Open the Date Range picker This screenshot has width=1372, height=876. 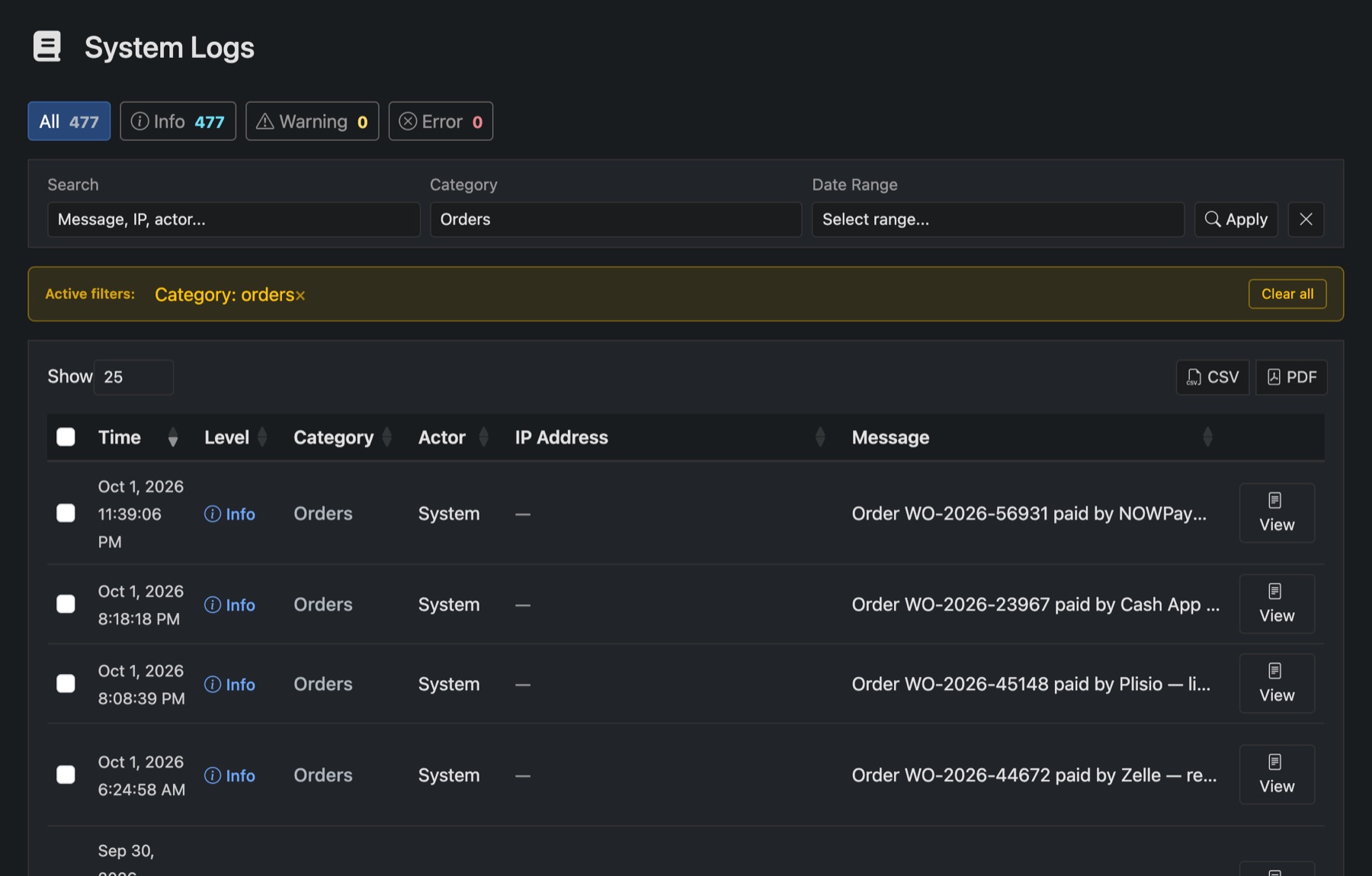coord(998,220)
